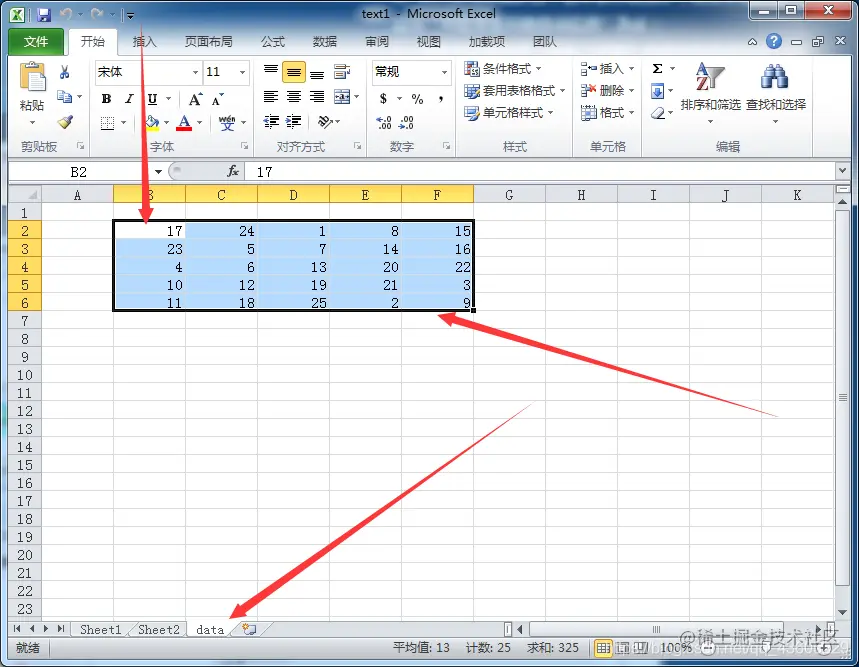Open the Excel Help question mark

click(x=774, y=41)
